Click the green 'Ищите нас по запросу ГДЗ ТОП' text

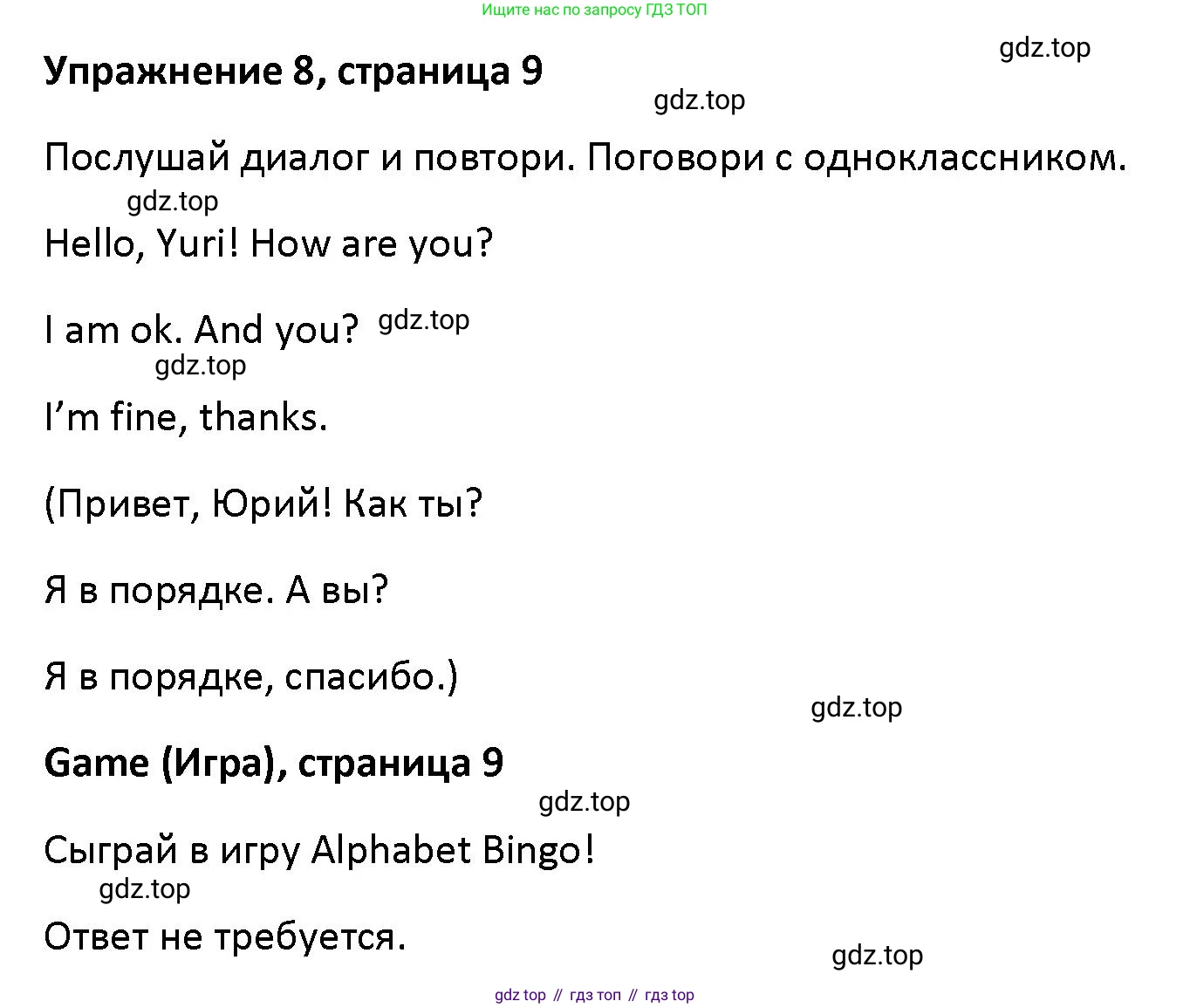point(594,10)
